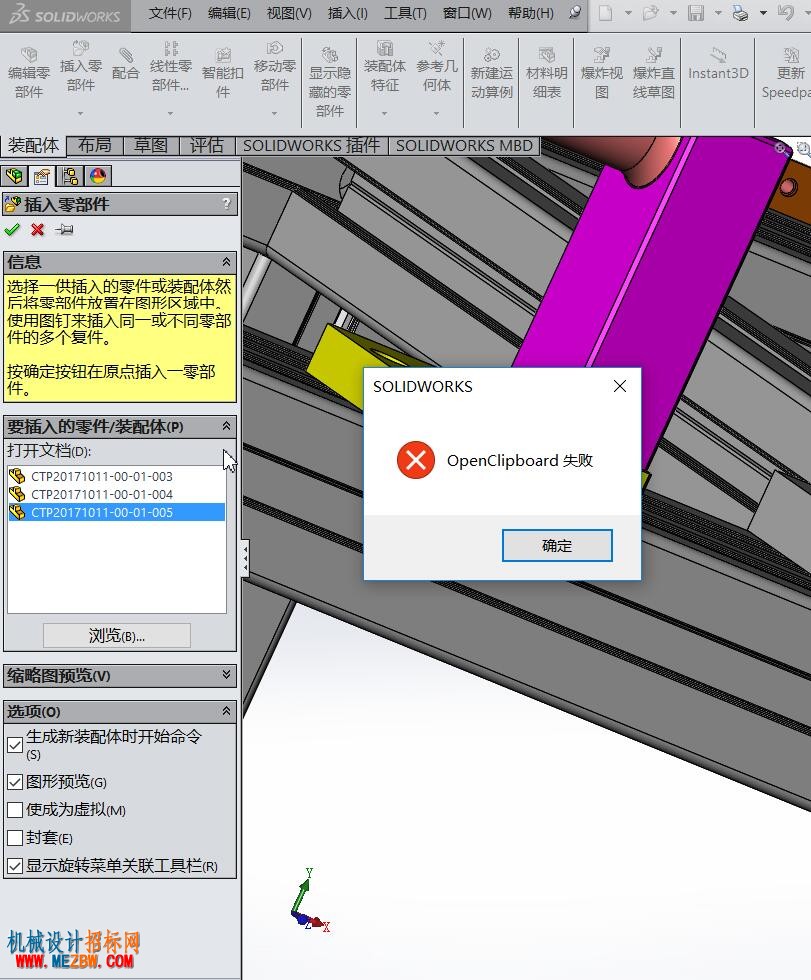
Task: Click the Reference Geometry icon
Action: tap(437, 48)
